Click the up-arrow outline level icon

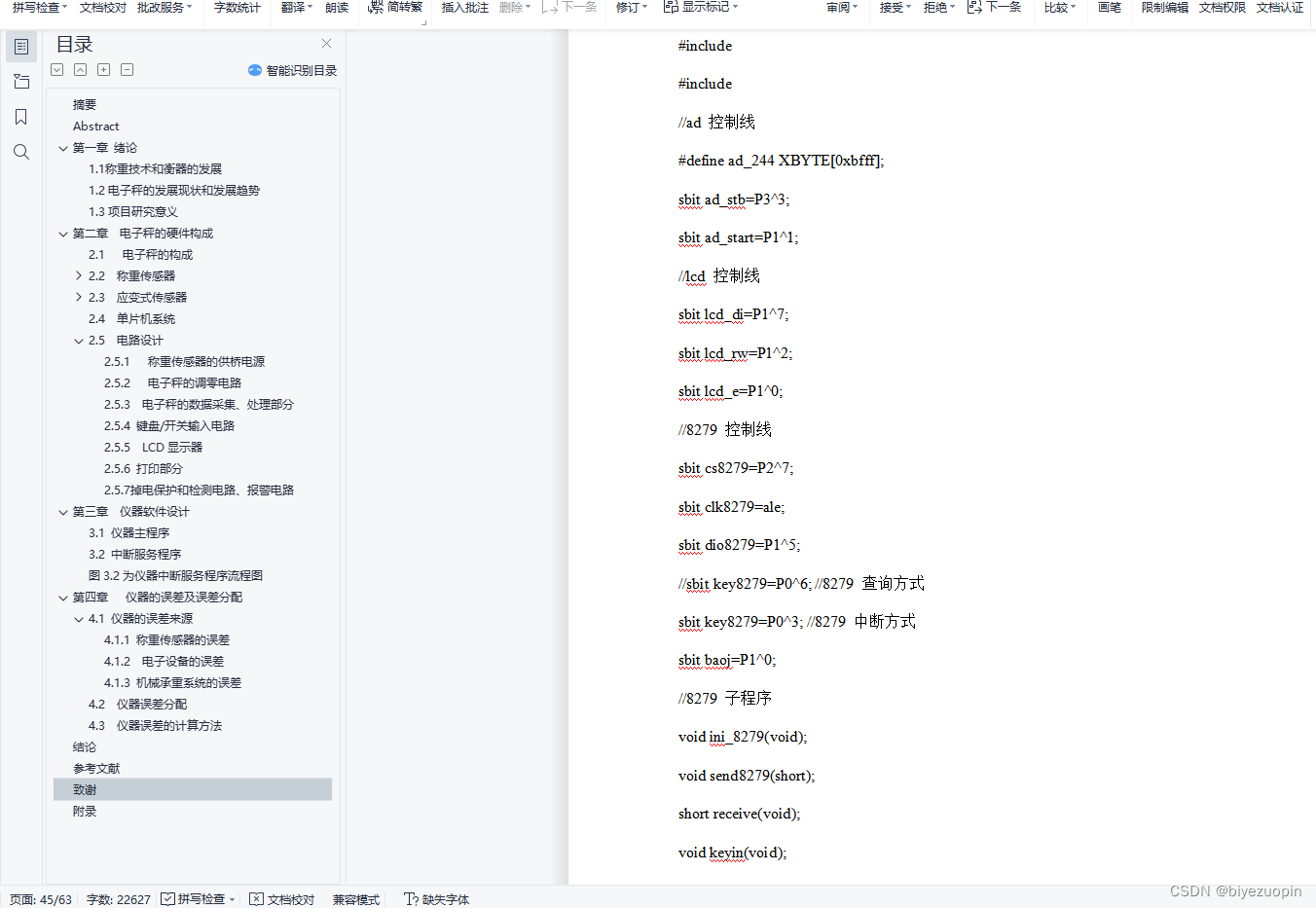[x=81, y=70]
